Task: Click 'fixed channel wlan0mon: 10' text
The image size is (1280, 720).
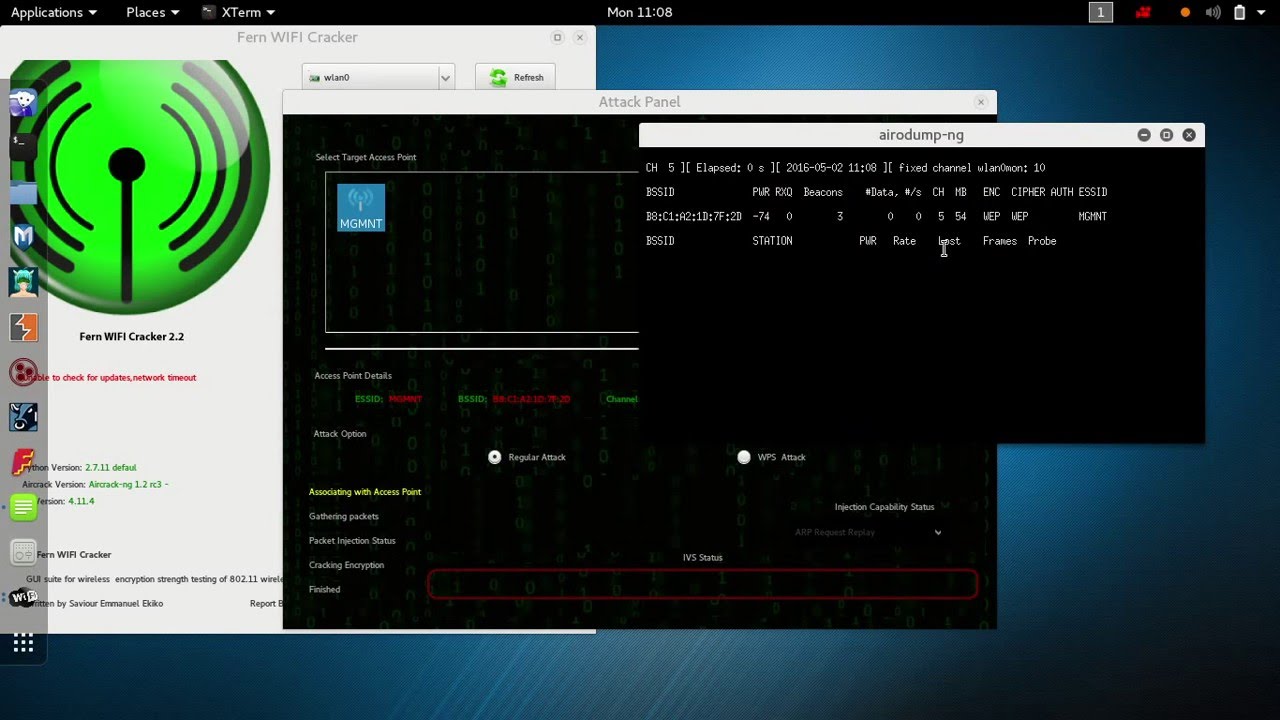Action: point(972,168)
